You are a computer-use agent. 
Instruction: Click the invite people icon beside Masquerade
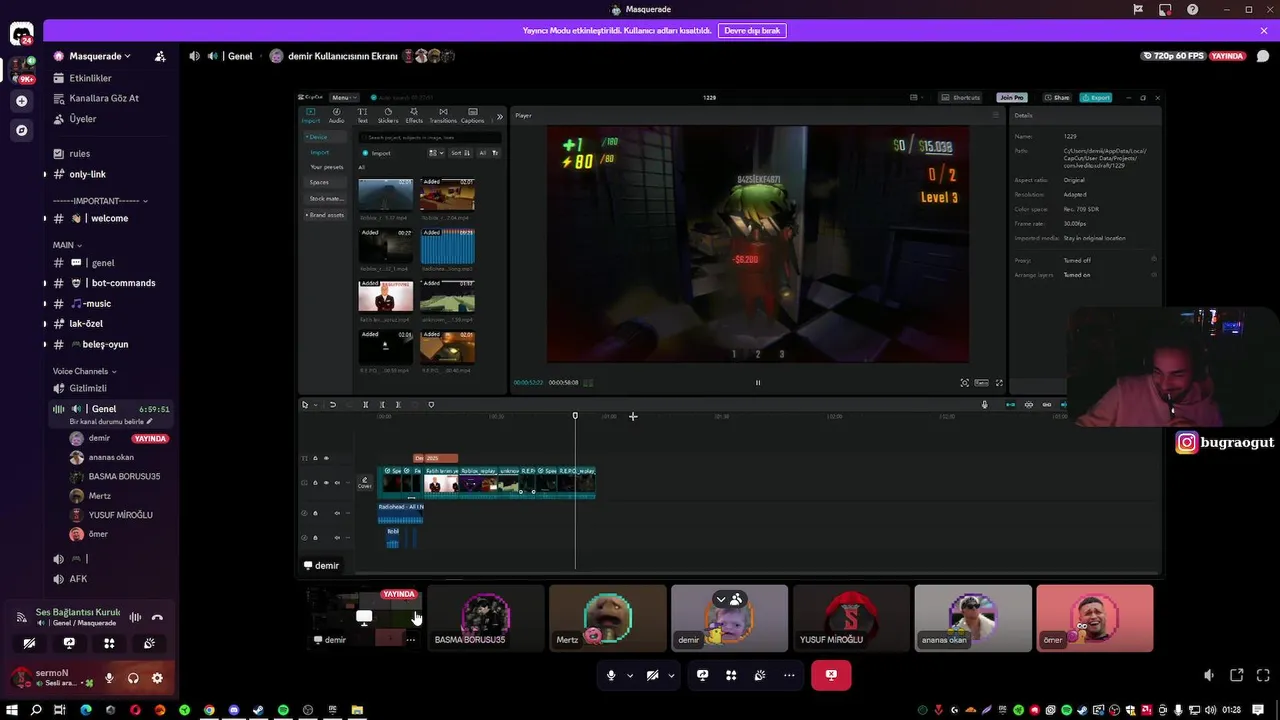pos(160,56)
